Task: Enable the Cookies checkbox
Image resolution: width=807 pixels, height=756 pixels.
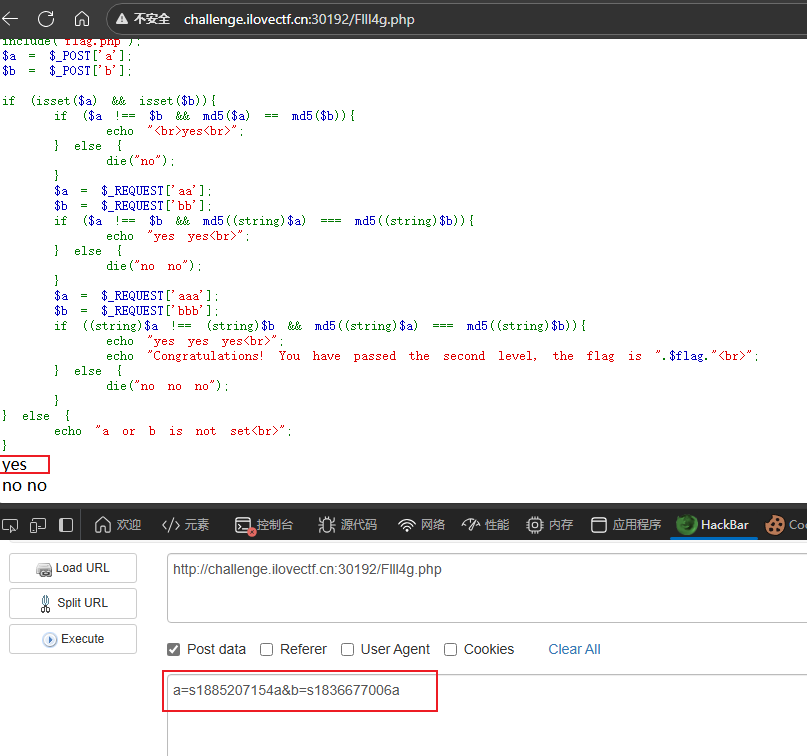Action: point(450,649)
